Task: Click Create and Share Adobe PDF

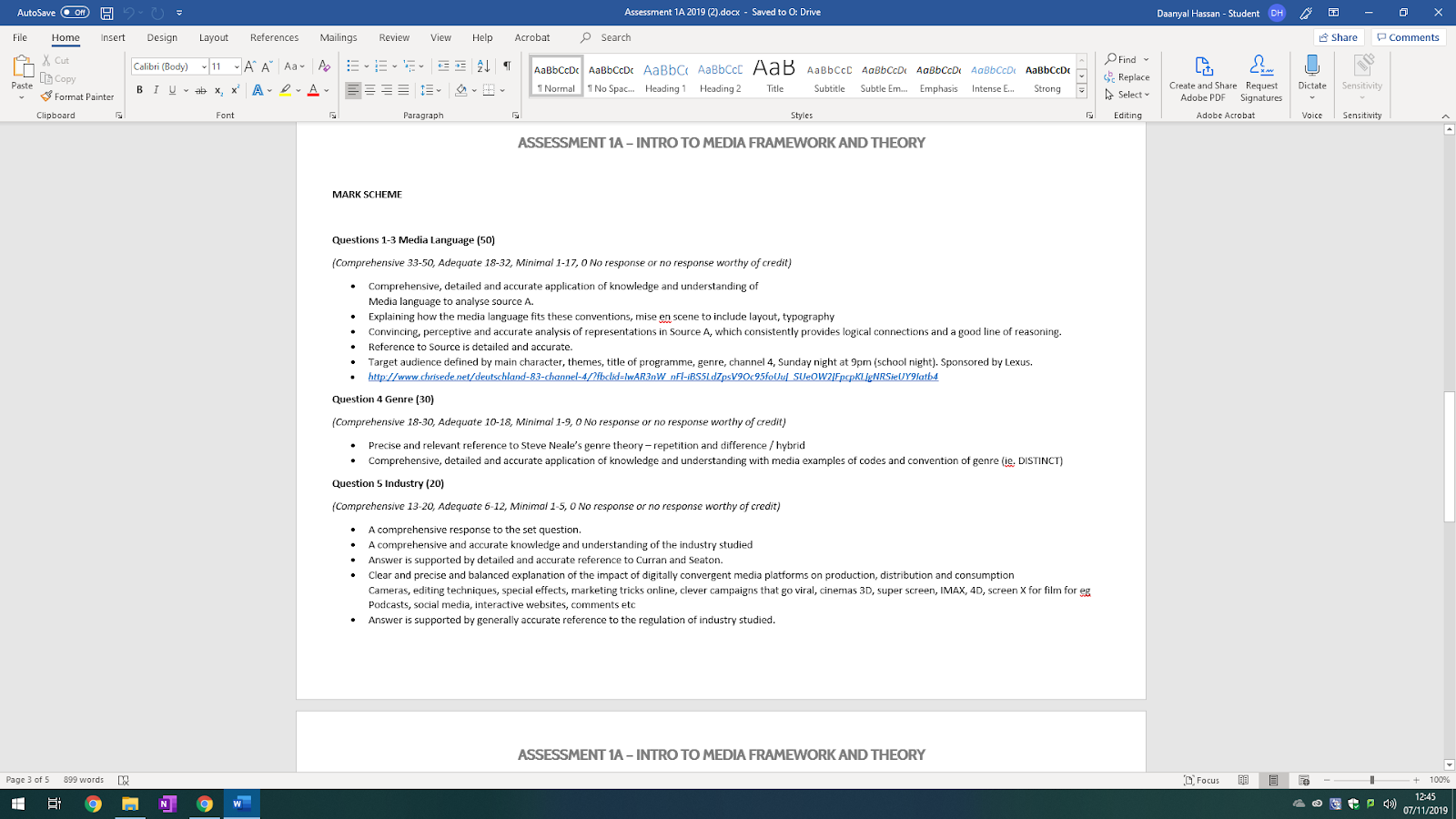Action: [x=1203, y=78]
